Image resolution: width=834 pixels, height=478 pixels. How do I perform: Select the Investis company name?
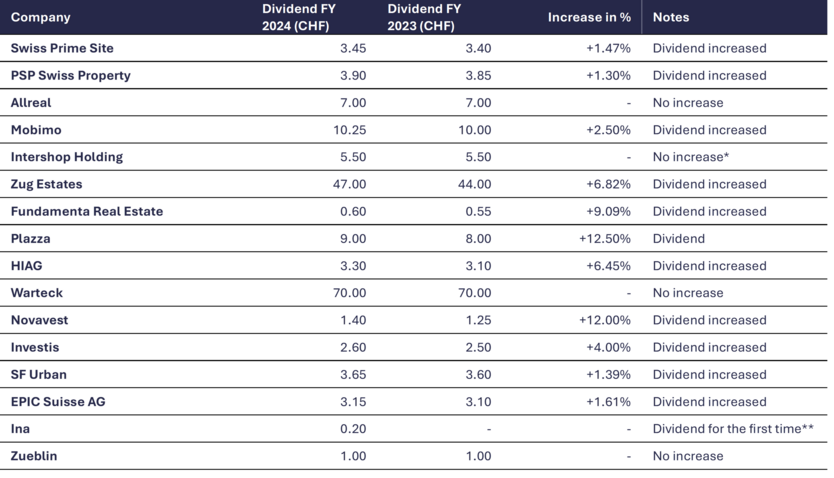[35, 347]
